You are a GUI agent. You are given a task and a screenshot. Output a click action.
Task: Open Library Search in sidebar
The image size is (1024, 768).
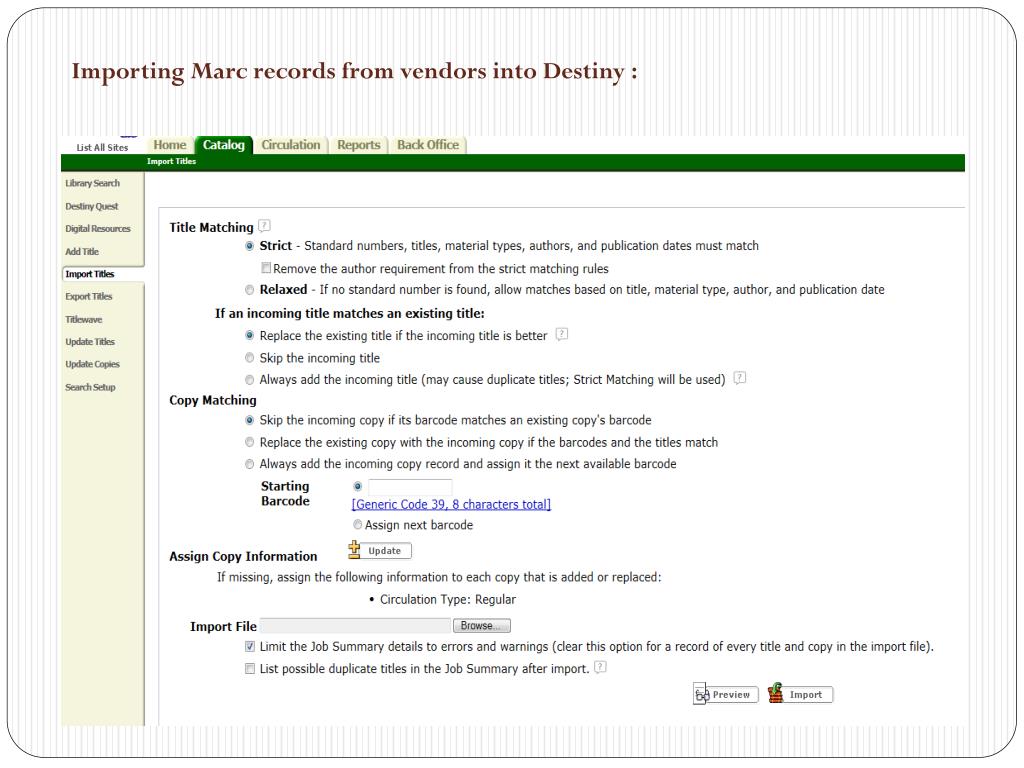coord(92,184)
